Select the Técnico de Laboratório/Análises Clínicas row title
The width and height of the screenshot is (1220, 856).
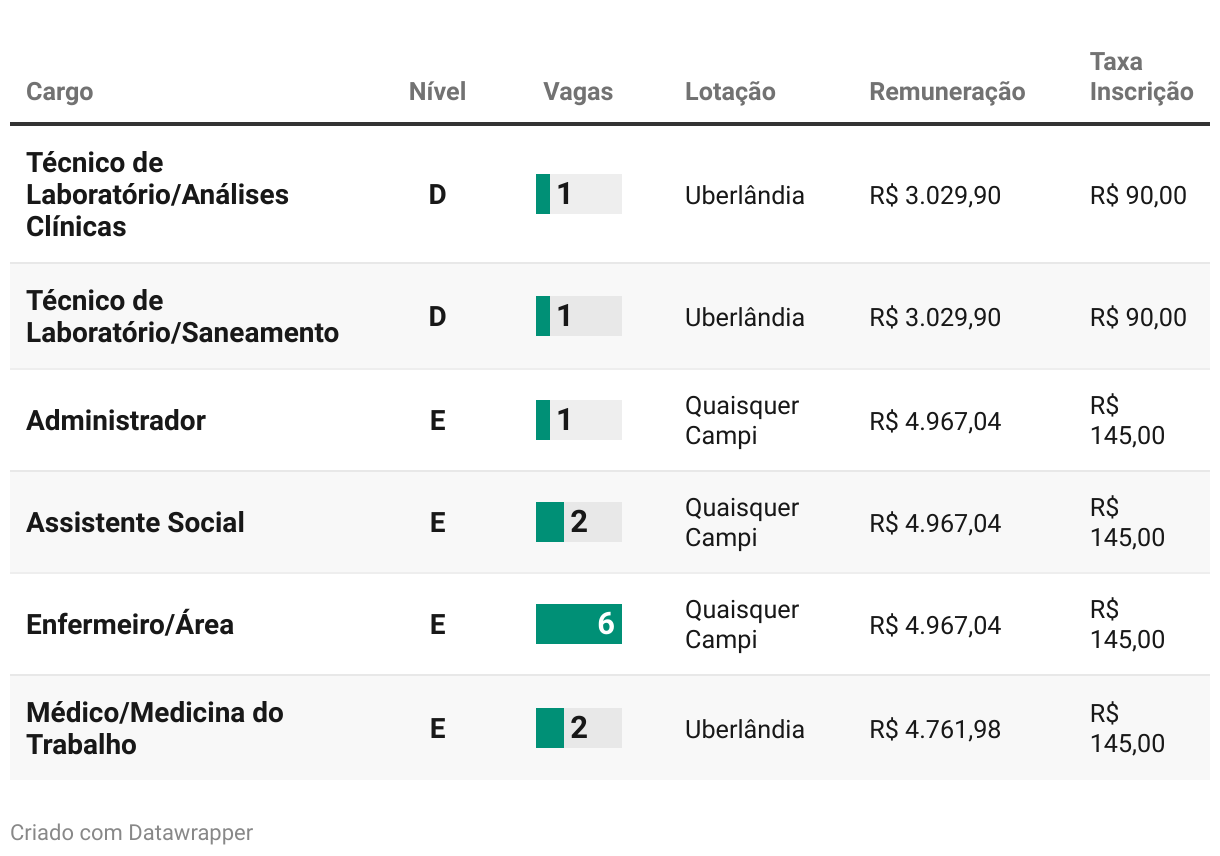[157, 194]
